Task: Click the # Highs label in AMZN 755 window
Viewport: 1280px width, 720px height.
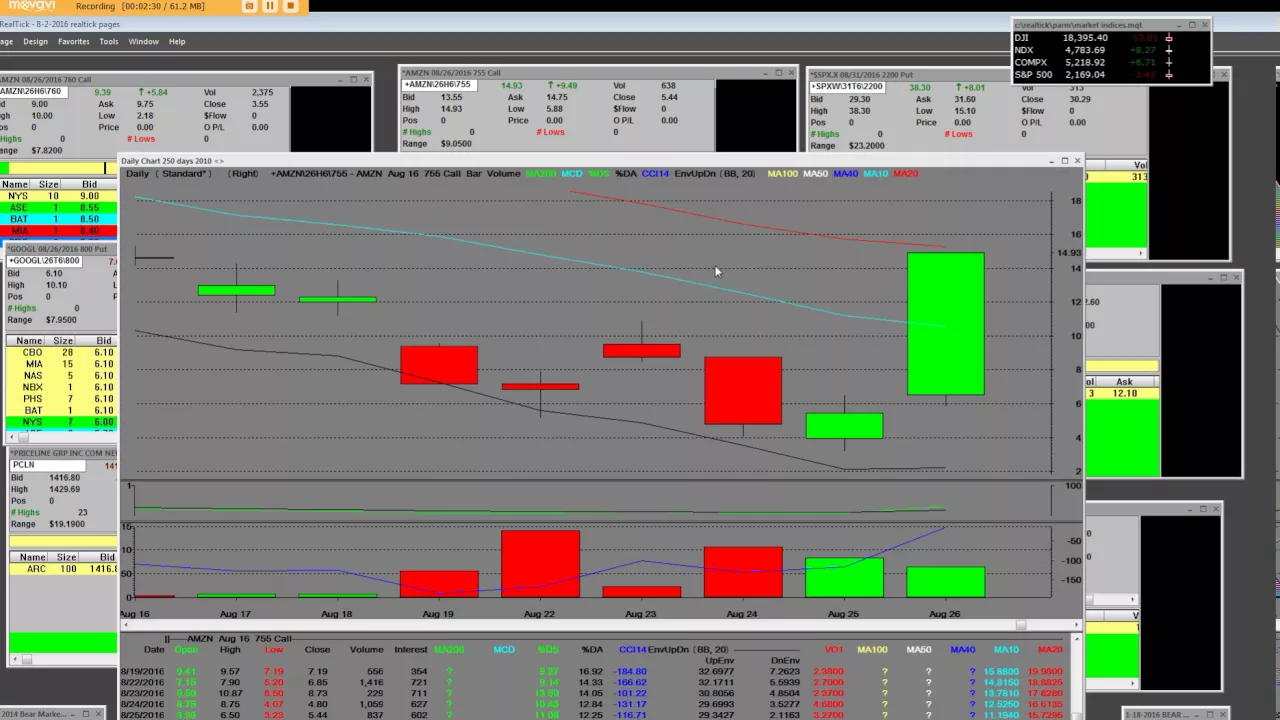Action: [417, 132]
